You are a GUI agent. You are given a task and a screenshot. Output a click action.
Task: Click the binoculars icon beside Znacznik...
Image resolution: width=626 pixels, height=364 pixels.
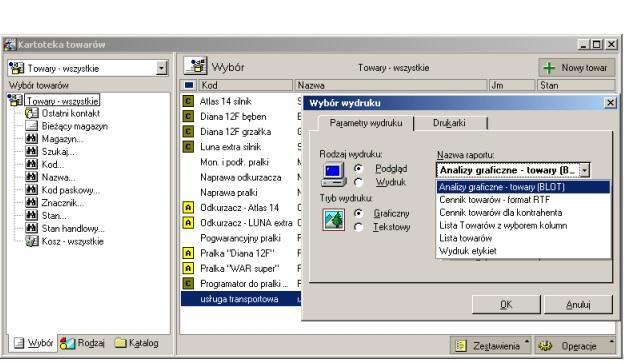point(32,202)
